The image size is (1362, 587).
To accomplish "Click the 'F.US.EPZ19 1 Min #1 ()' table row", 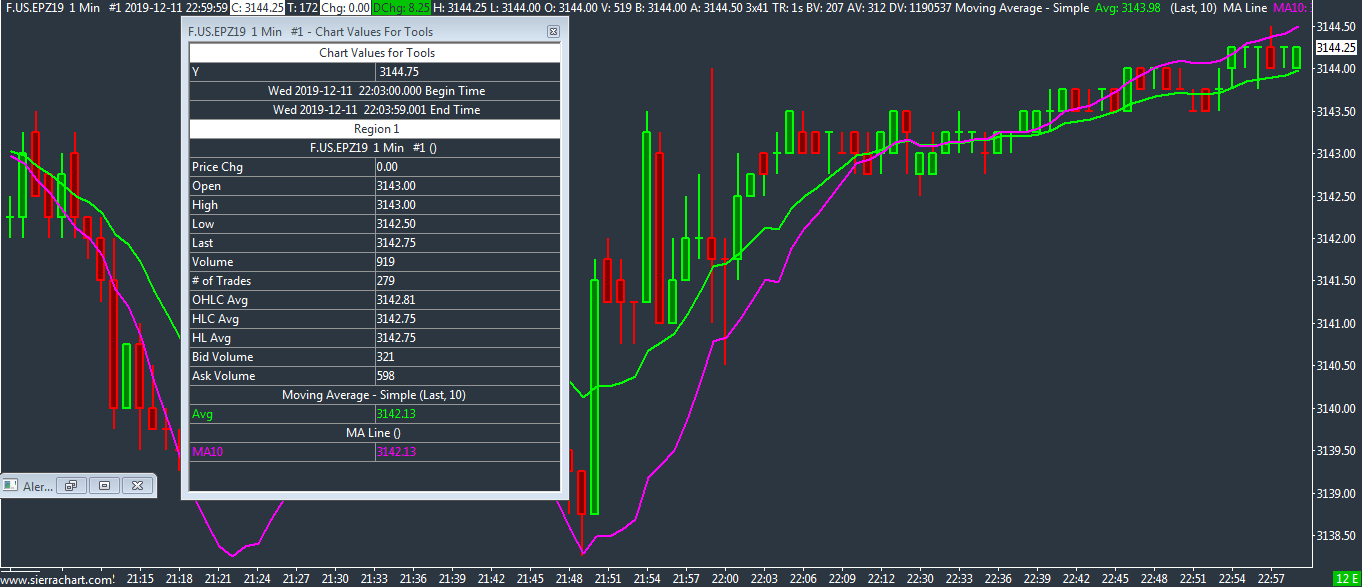I will pyautogui.click(x=376, y=148).
